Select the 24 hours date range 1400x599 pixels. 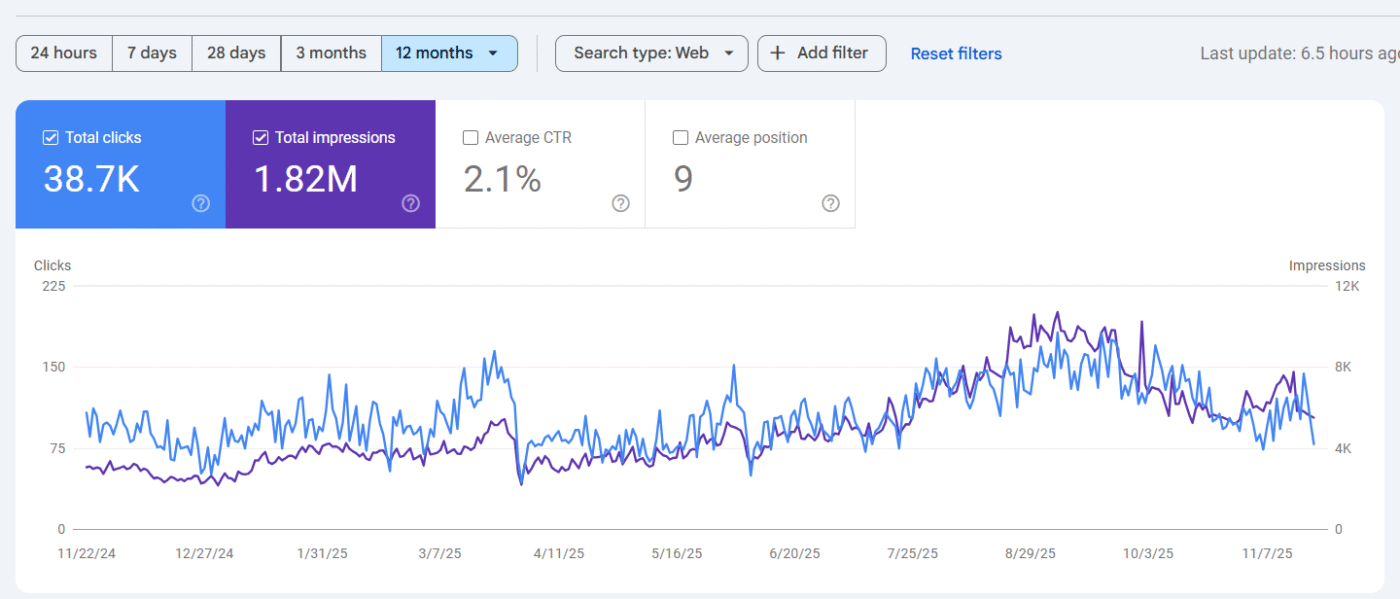(64, 54)
